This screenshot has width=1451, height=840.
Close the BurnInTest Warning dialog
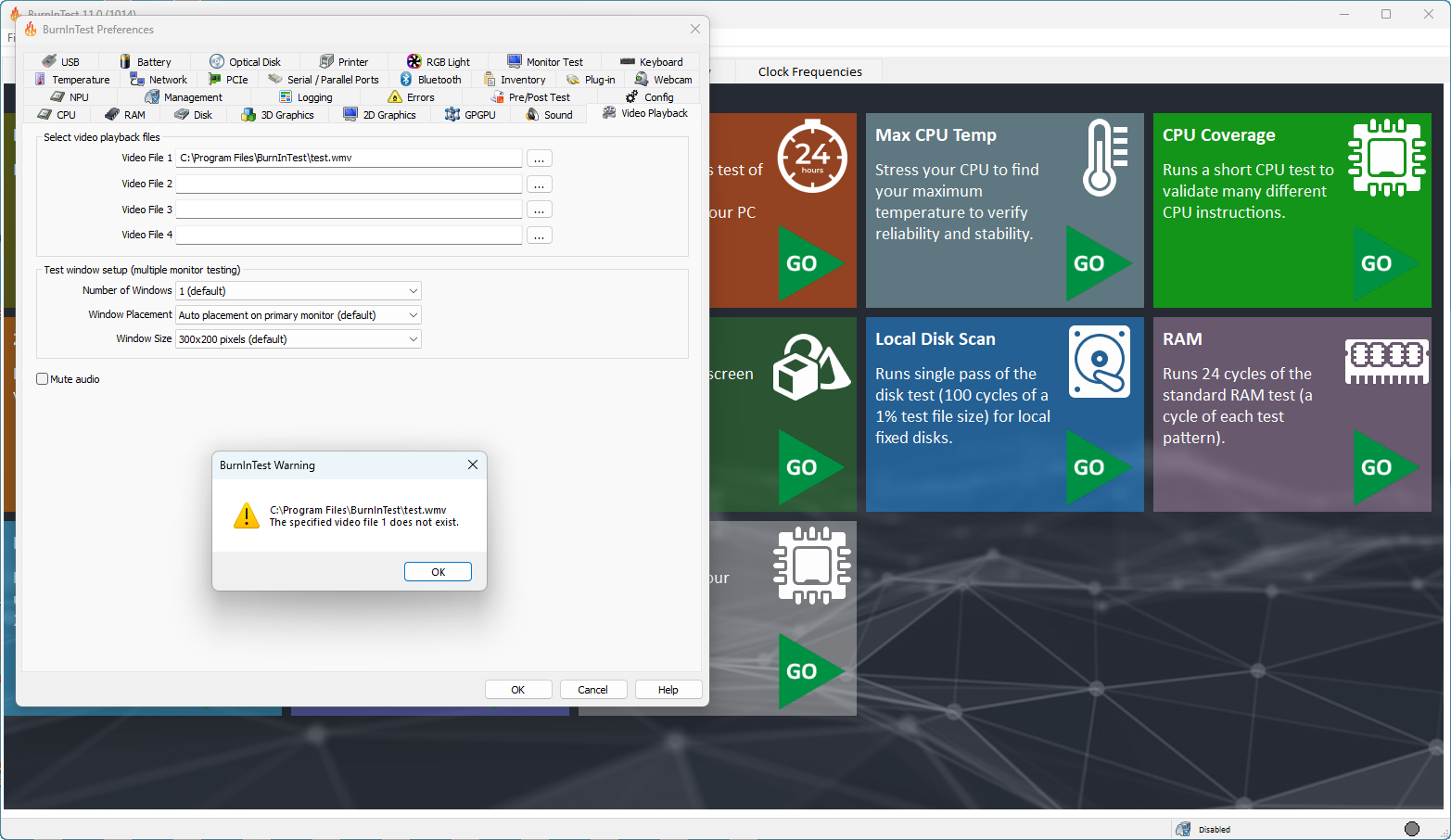[x=473, y=465]
